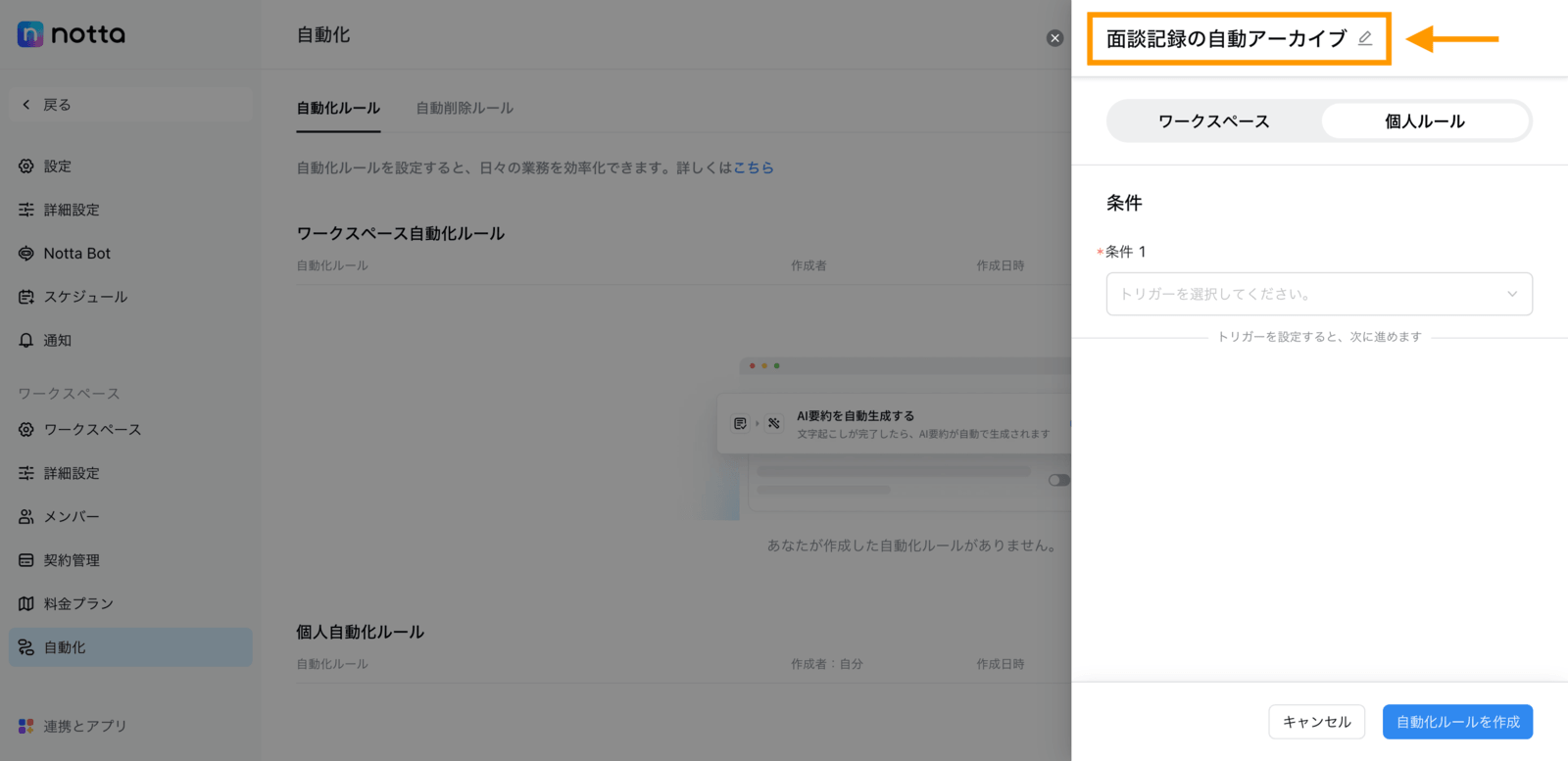Click the 条件 1 label

[x=1125, y=252]
